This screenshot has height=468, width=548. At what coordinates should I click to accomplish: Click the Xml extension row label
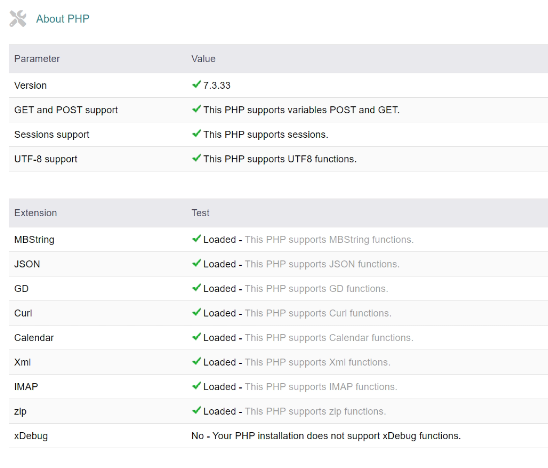point(22,362)
